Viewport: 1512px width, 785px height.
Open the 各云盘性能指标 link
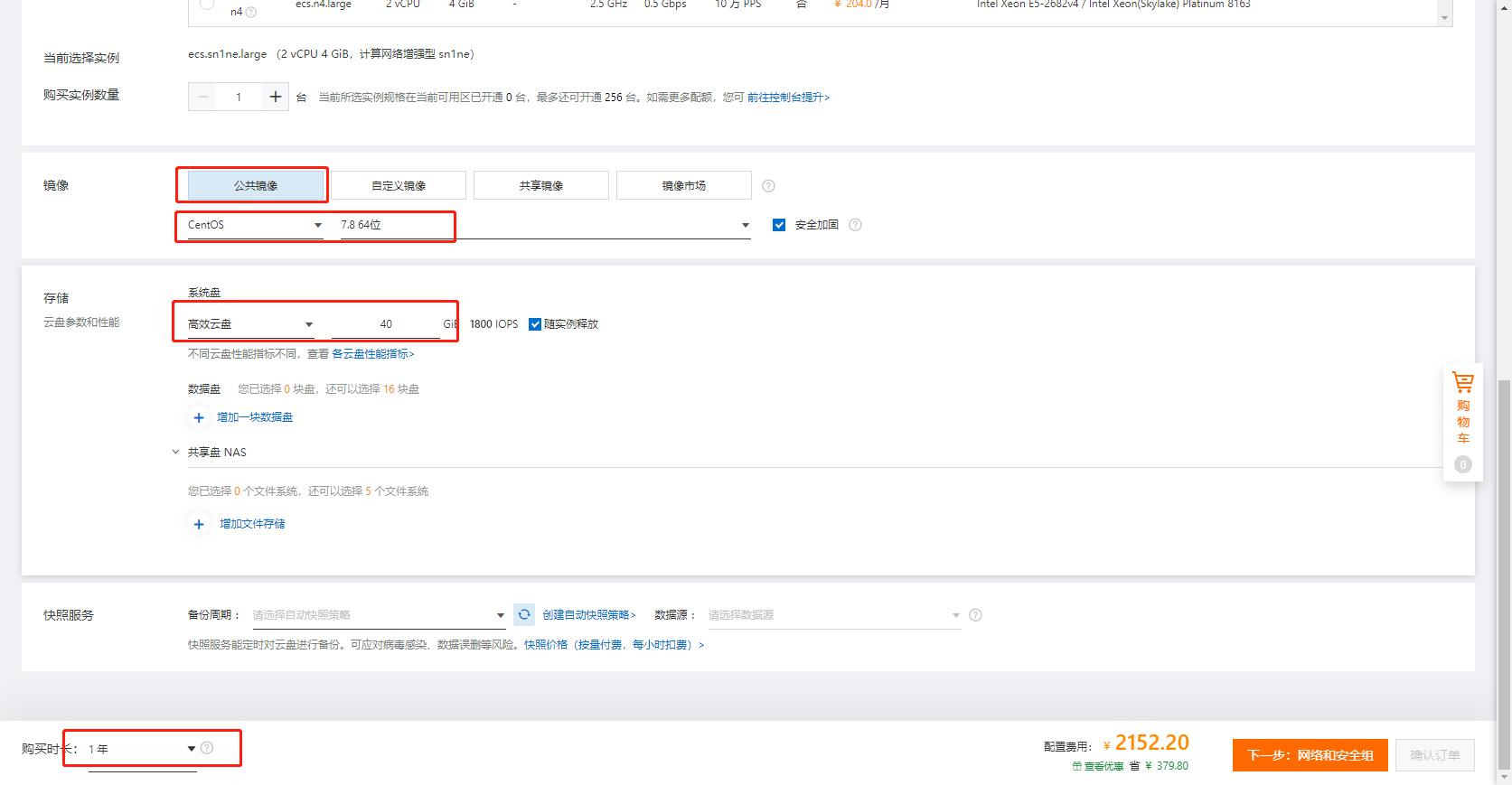373,354
